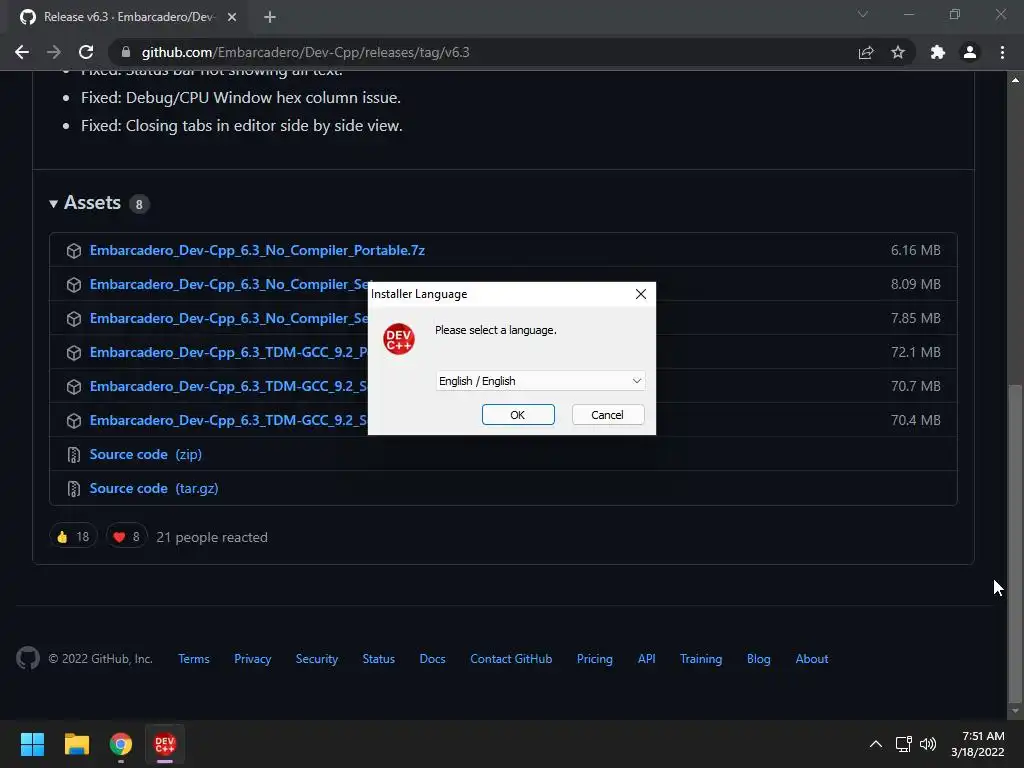Click the 21 people reacted text

pyautogui.click(x=212, y=537)
